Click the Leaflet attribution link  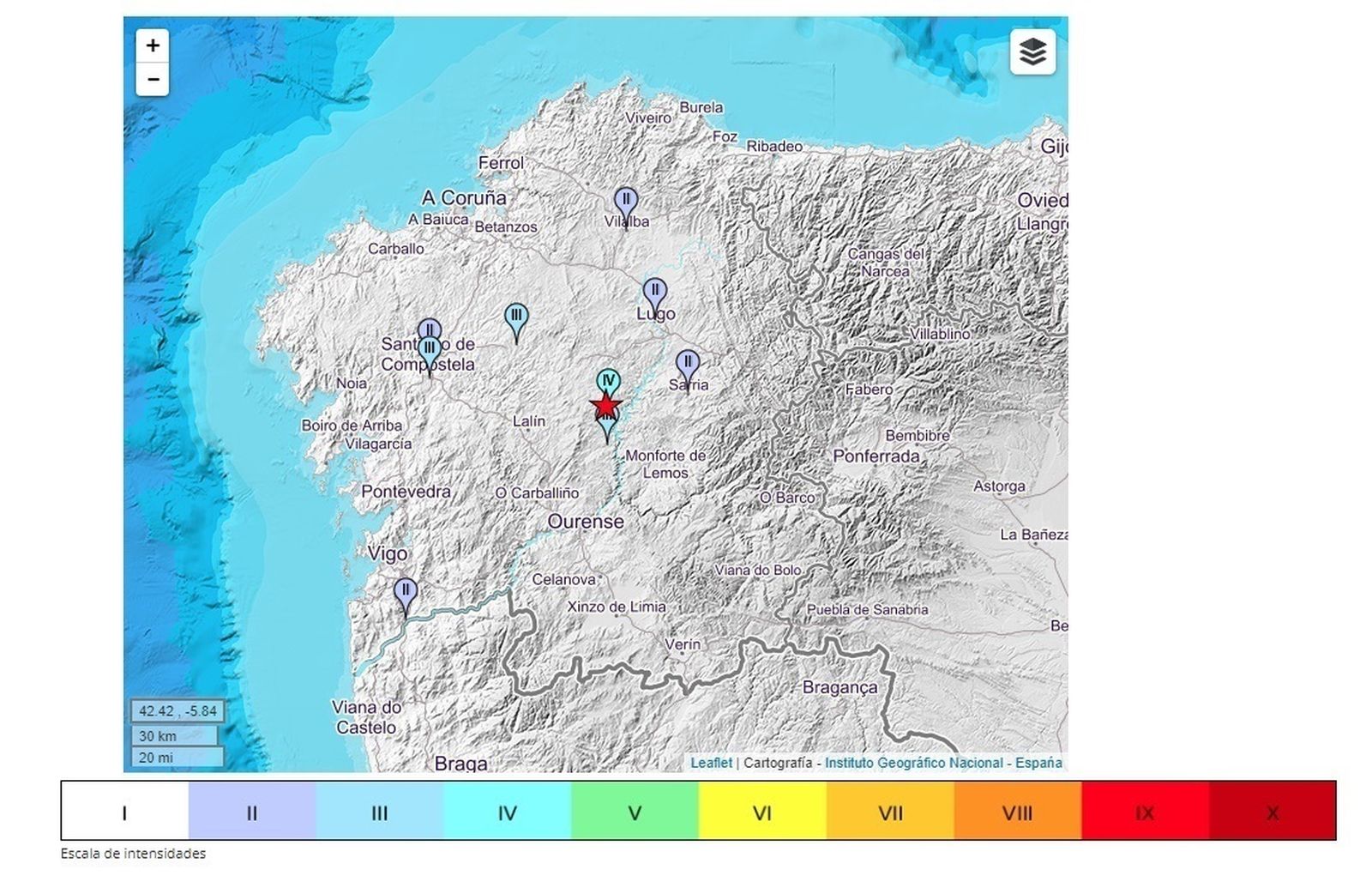click(713, 761)
